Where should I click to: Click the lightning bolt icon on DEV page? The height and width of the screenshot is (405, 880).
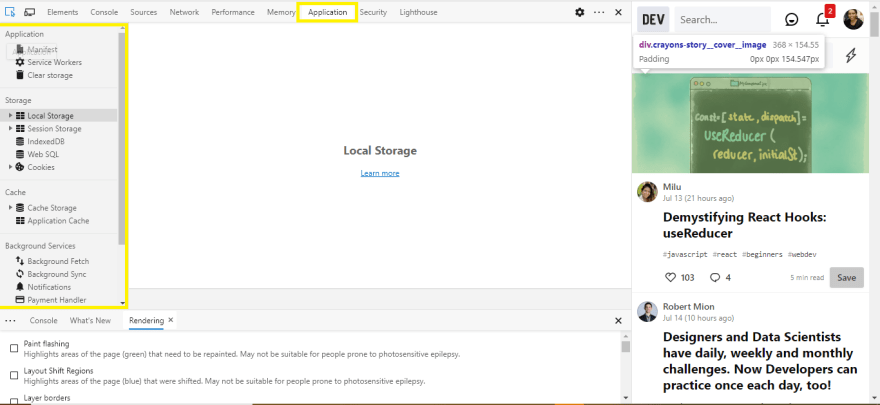point(851,55)
